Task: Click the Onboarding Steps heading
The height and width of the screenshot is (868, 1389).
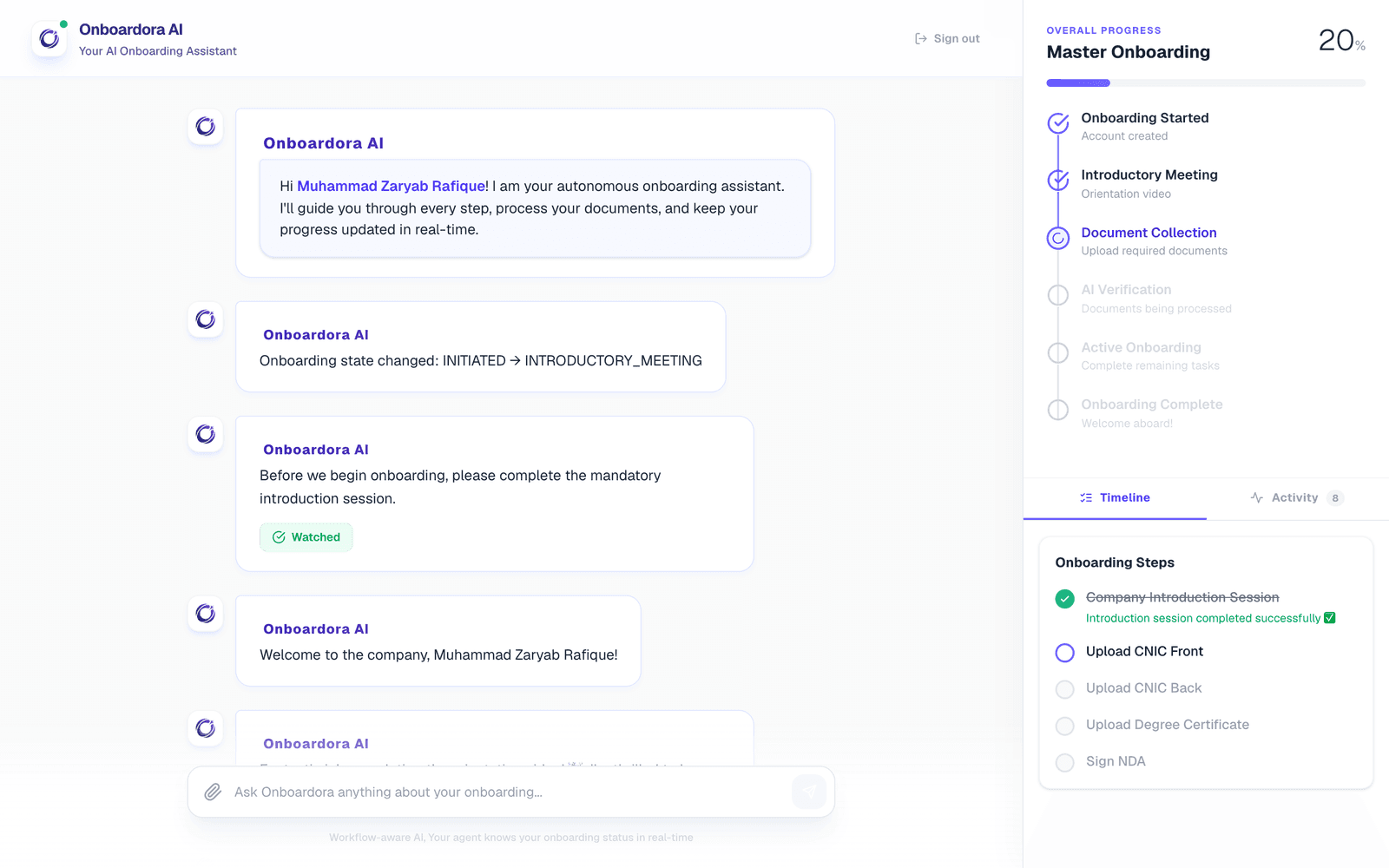Action: pyautogui.click(x=1115, y=562)
